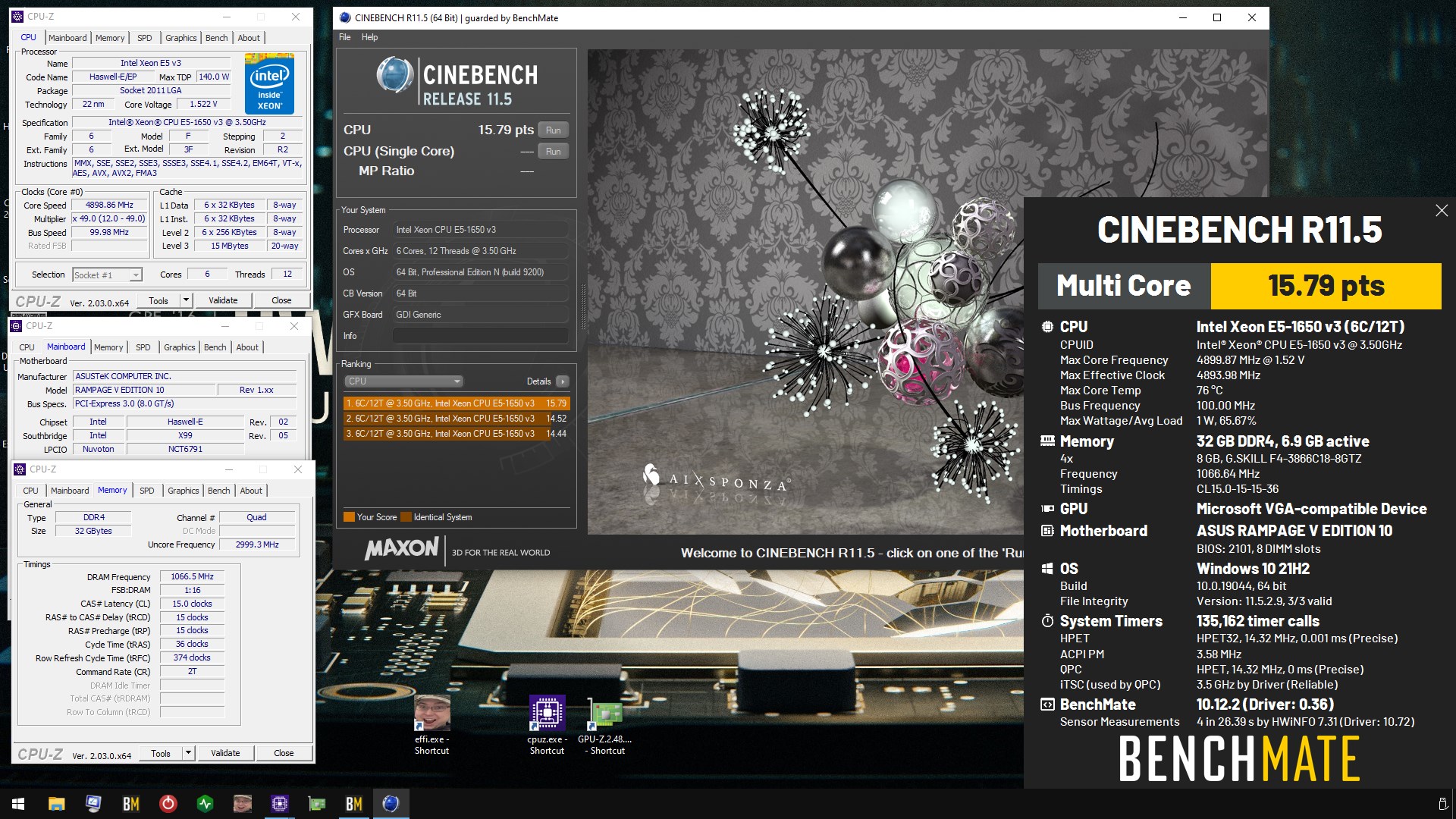Switch to Mainboard tab in top CPU-Z
Screen dimensions: 1456x819
click(67, 38)
